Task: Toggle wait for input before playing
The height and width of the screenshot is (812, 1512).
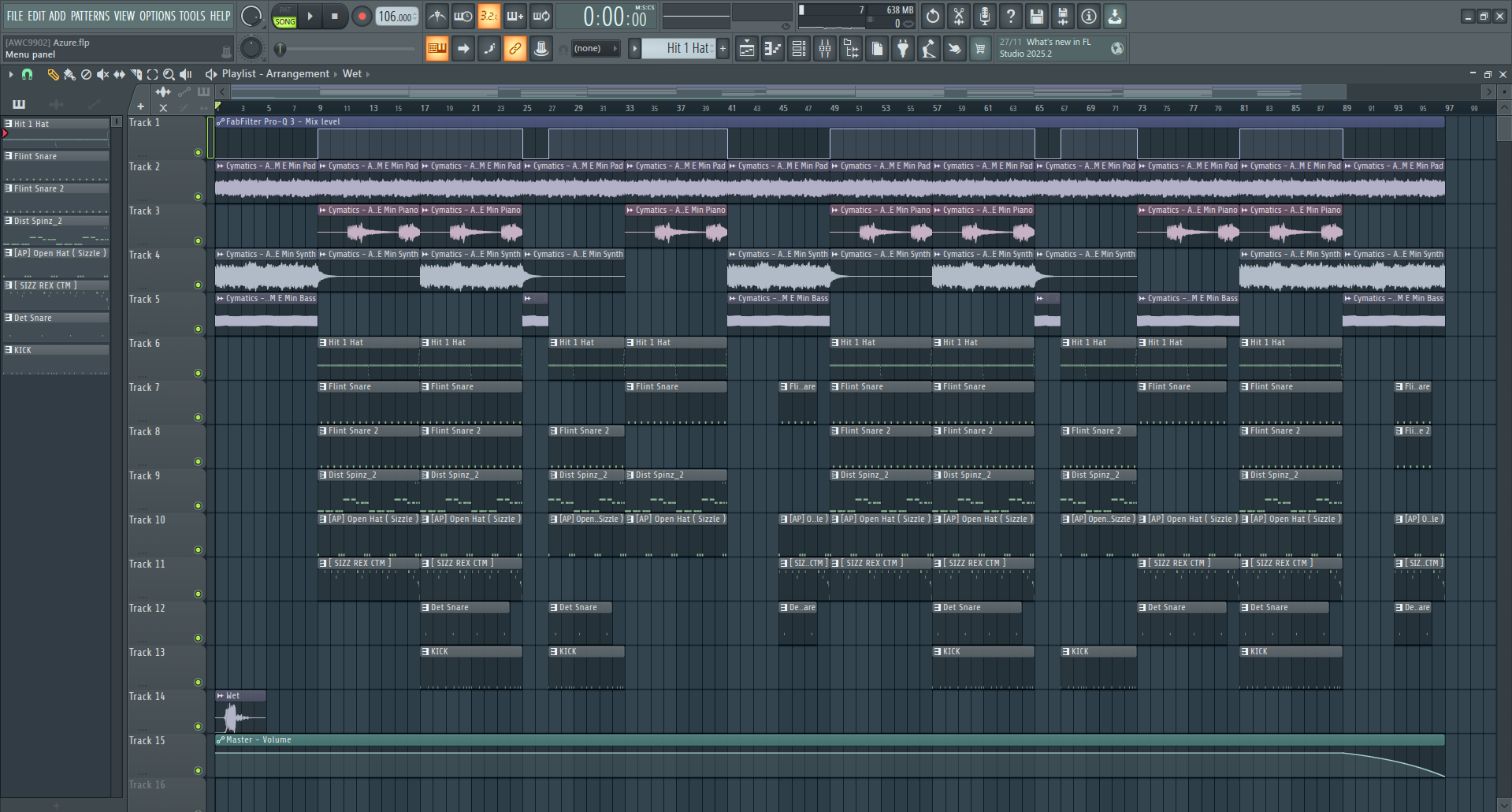Action: (x=463, y=16)
